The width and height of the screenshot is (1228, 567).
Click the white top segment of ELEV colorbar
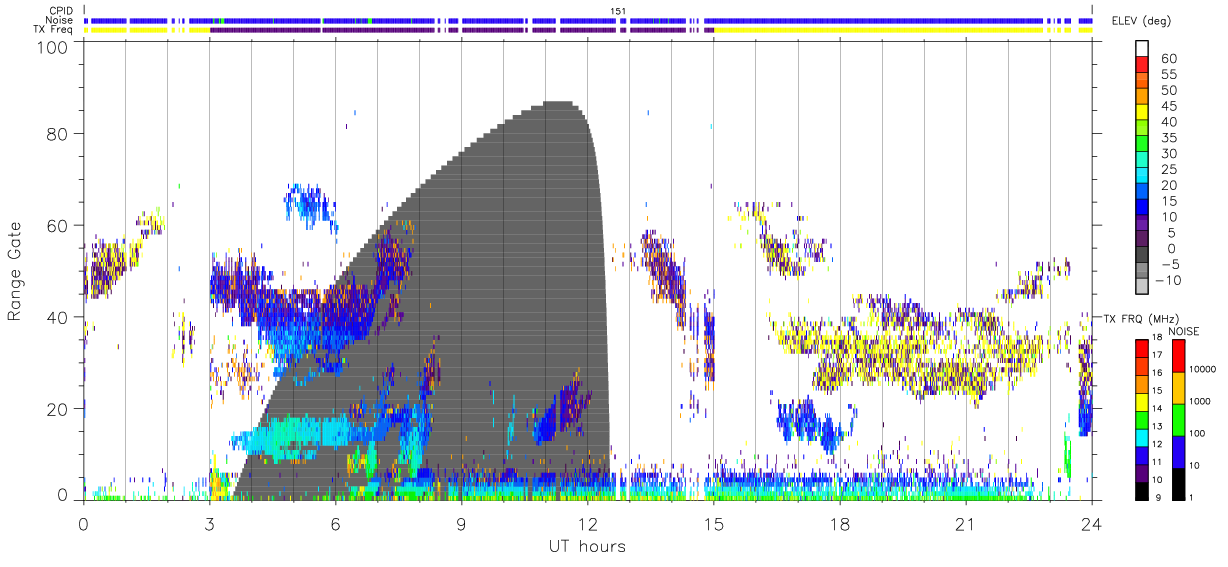click(1141, 49)
